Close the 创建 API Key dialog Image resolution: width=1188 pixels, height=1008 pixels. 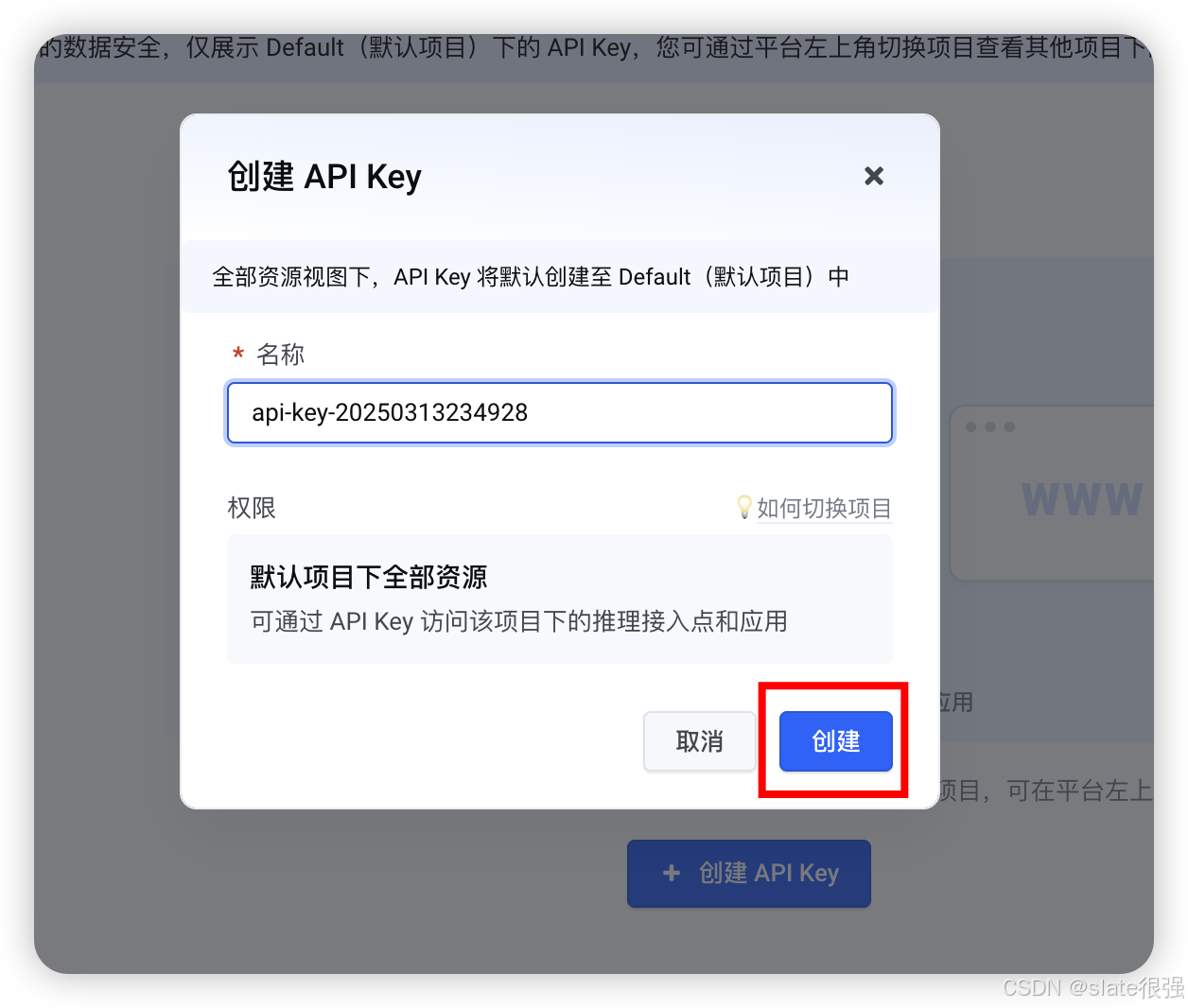(874, 176)
